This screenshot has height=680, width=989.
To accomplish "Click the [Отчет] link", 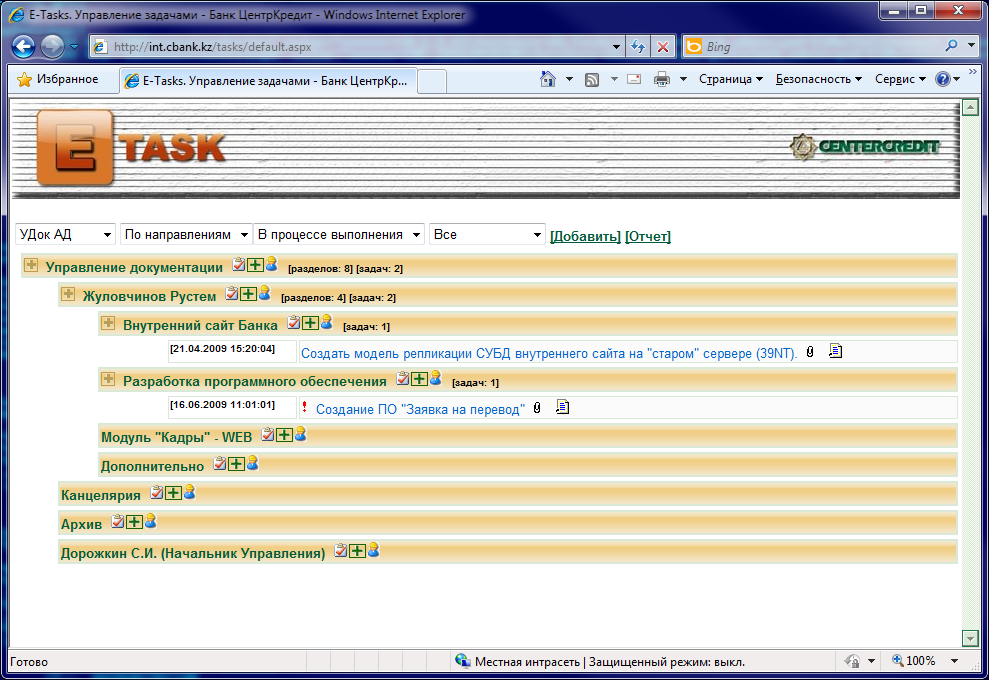I will coord(648,237).
